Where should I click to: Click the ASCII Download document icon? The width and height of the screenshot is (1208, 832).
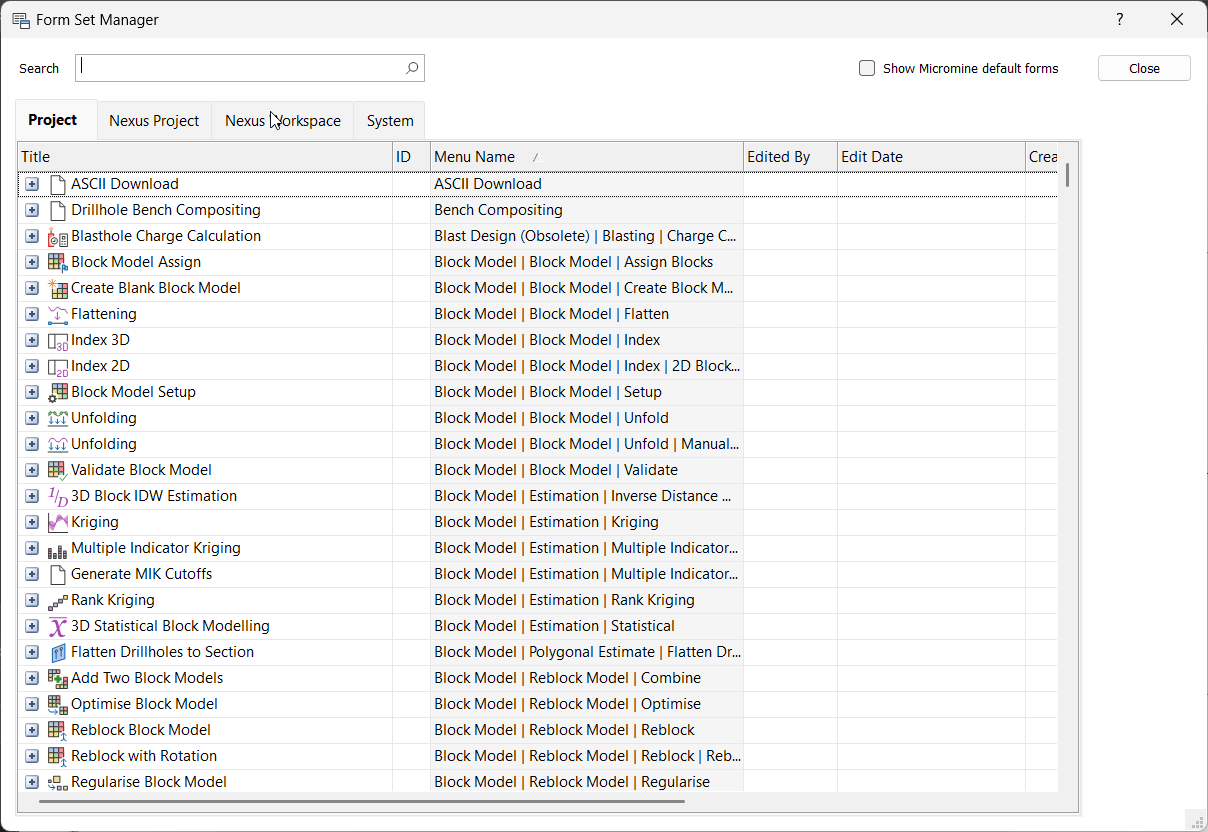coord(58,184)
